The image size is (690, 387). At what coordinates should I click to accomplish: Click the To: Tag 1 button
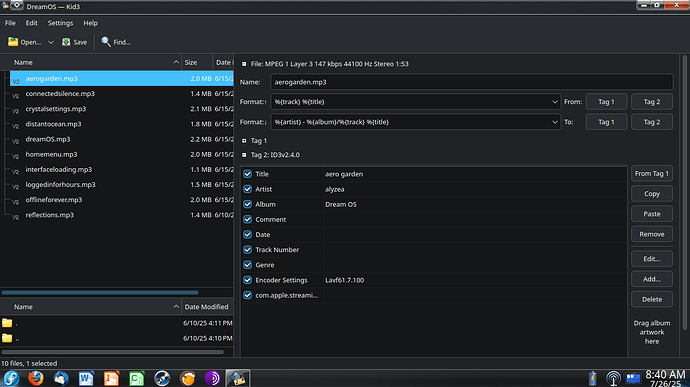pos(606,122)
